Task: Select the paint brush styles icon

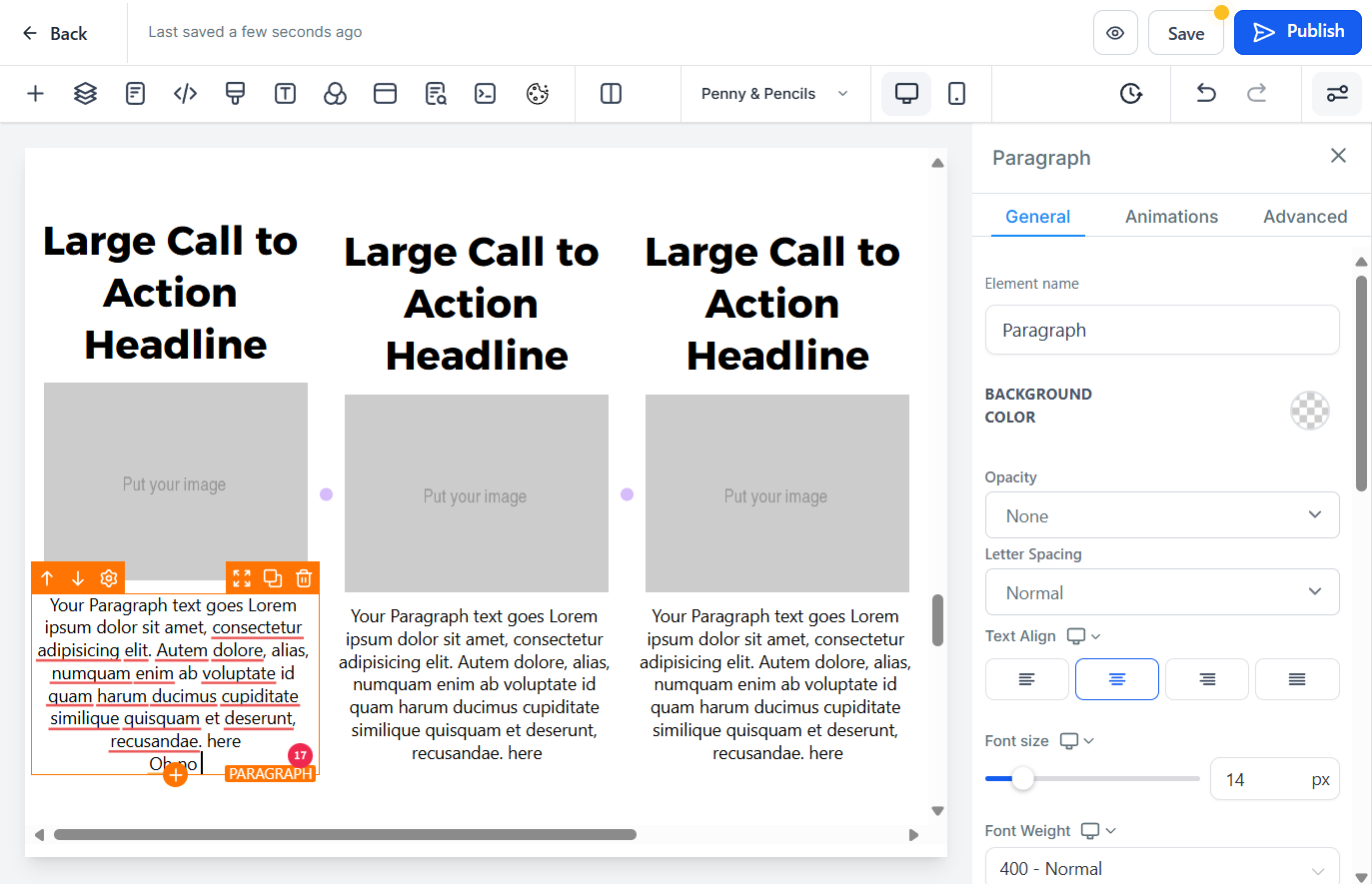Action: click(236, 94)
